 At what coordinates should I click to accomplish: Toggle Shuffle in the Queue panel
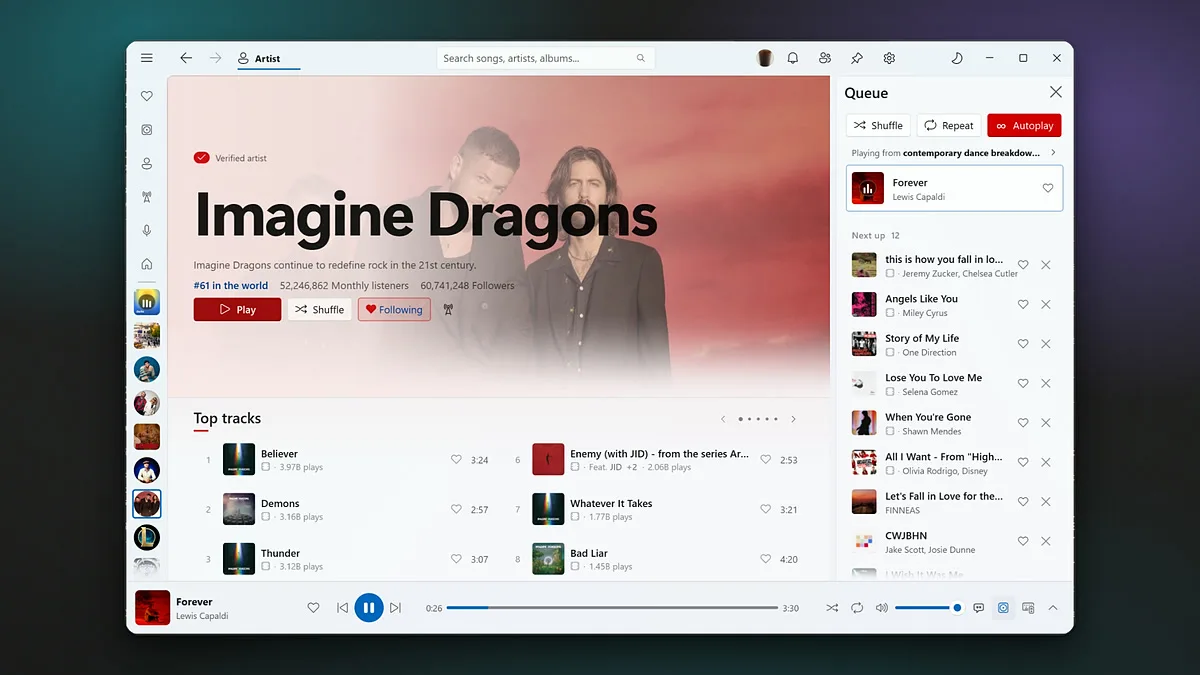[x=878, y=125]
